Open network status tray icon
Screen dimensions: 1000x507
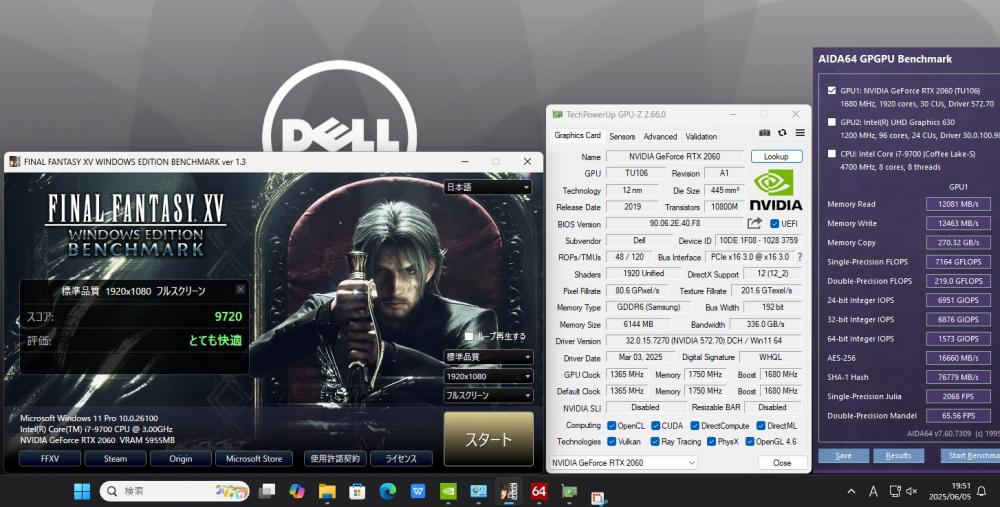coord(895,491)
